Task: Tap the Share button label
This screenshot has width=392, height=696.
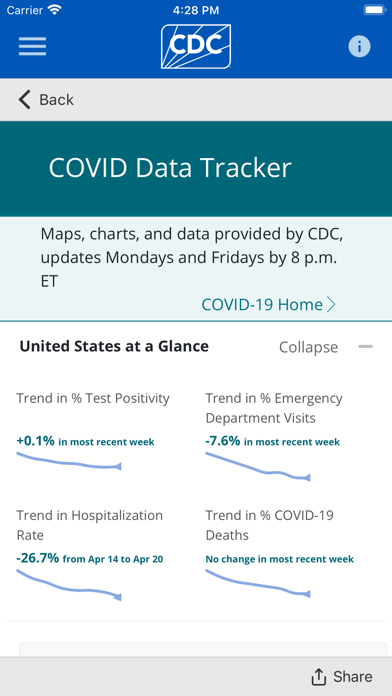Action: 353,676
